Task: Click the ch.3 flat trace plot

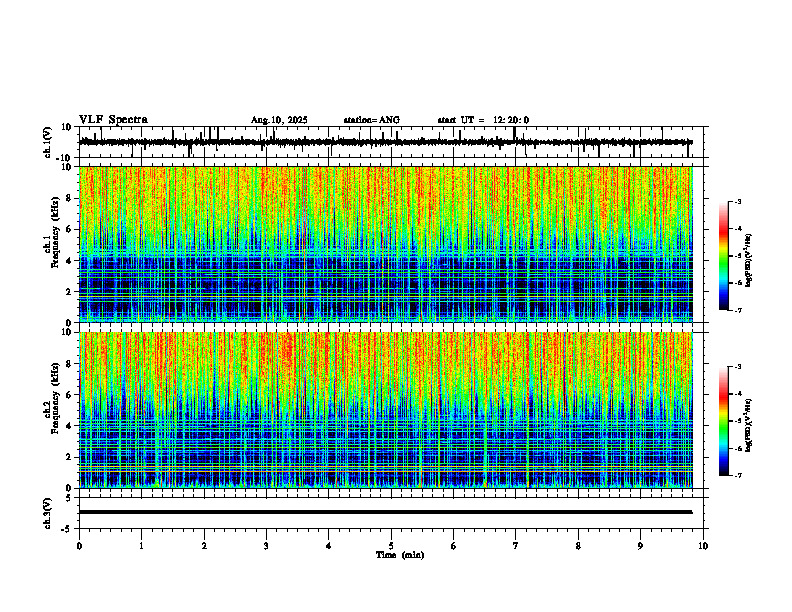Action: [x=393, y=513]
